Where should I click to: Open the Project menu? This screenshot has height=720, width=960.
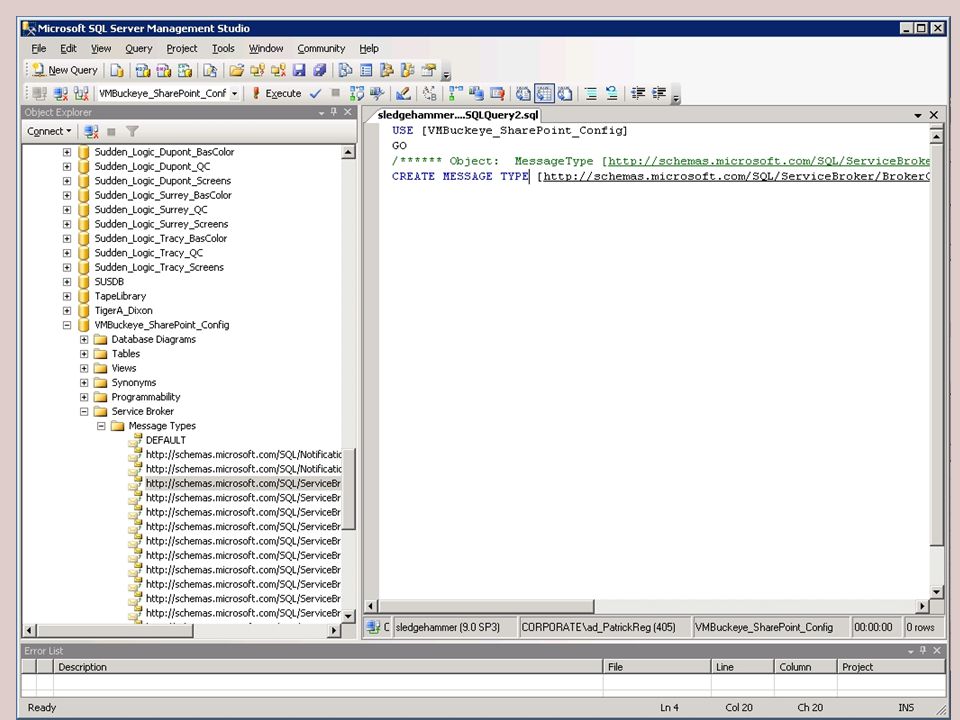tap(182, 48)
